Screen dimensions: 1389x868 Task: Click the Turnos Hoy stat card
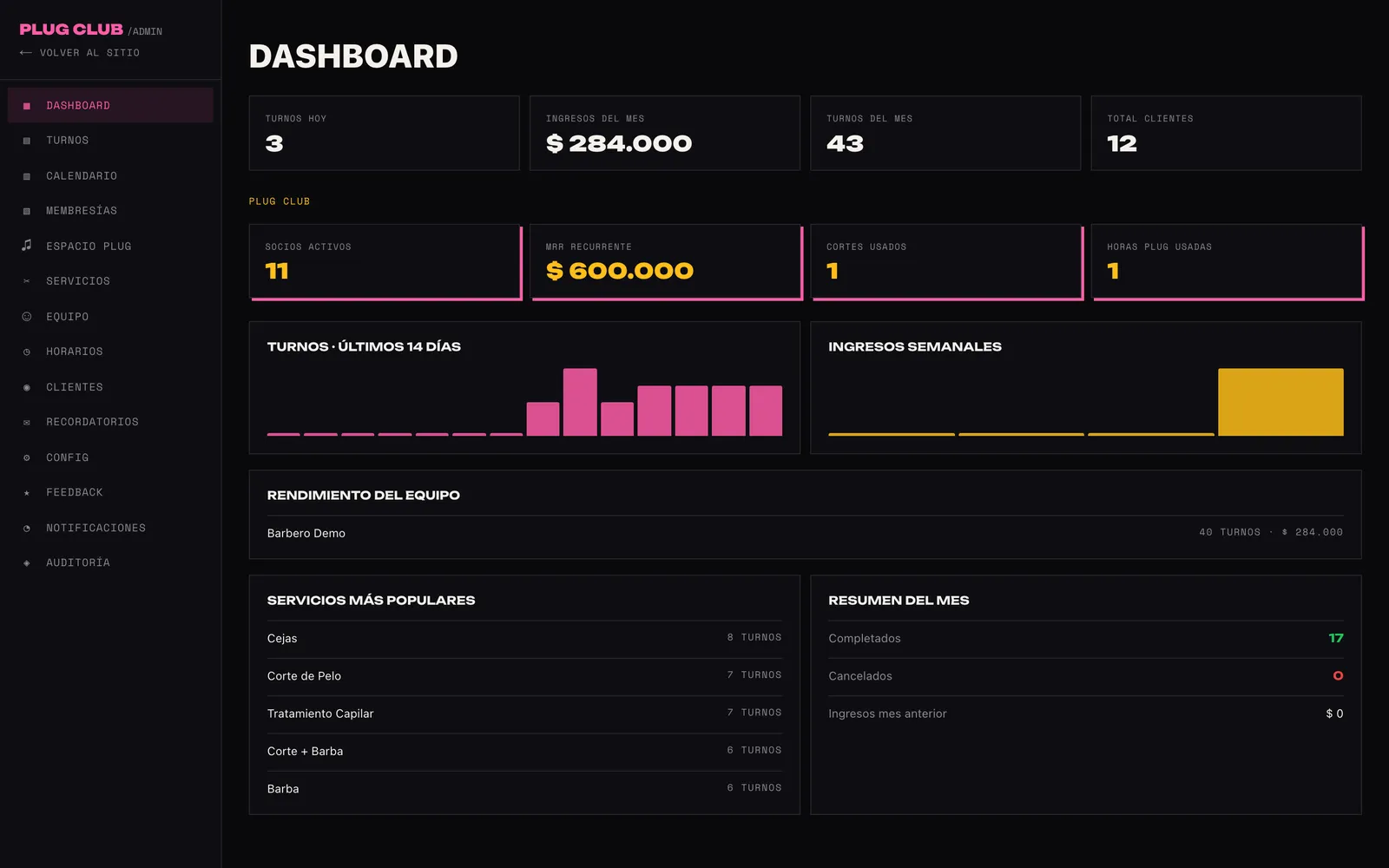coord(385,133)
